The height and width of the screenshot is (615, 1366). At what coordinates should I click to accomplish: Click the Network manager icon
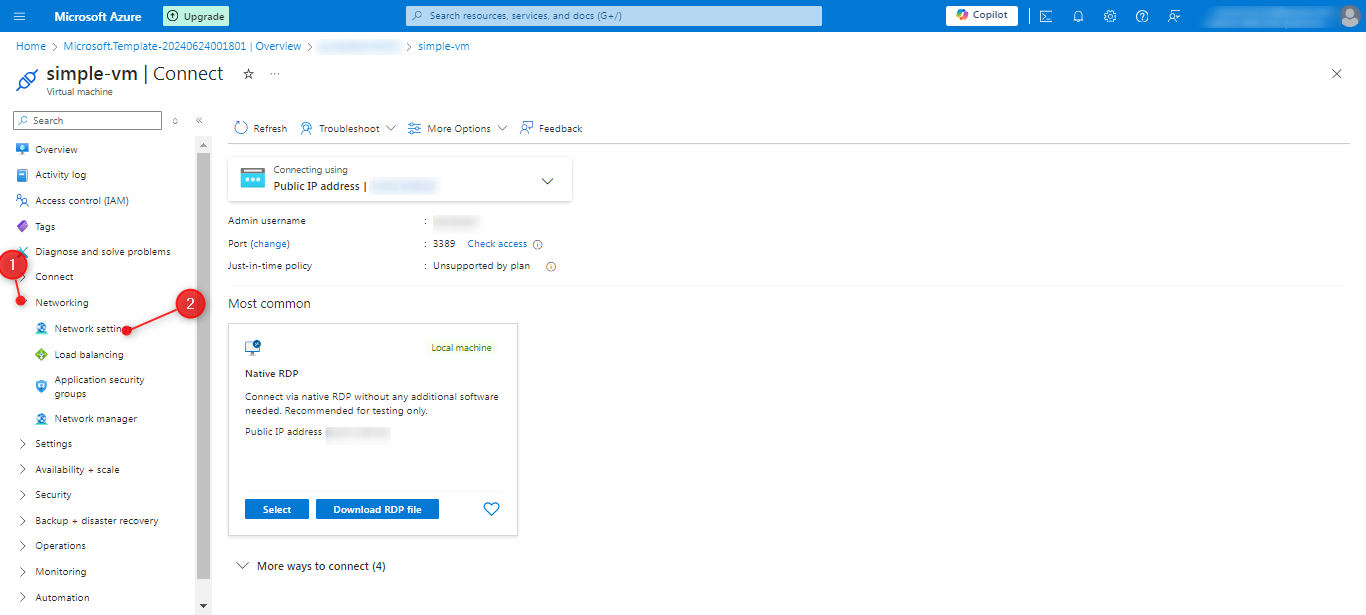click(x=41, y=419)
